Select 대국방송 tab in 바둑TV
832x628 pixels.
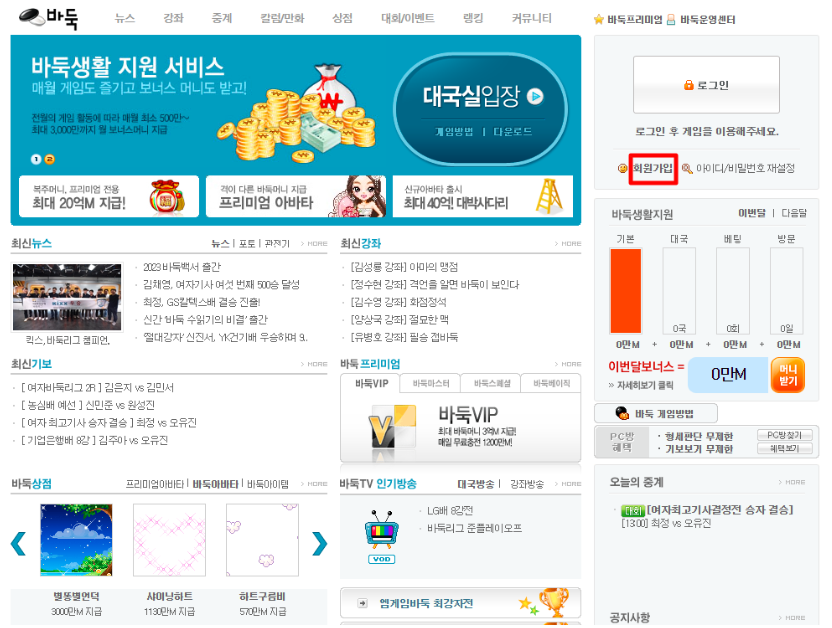[x=475, y=484]
